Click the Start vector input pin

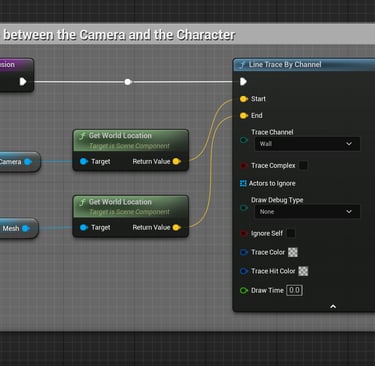pyautogui.click(x=244, y=99)
